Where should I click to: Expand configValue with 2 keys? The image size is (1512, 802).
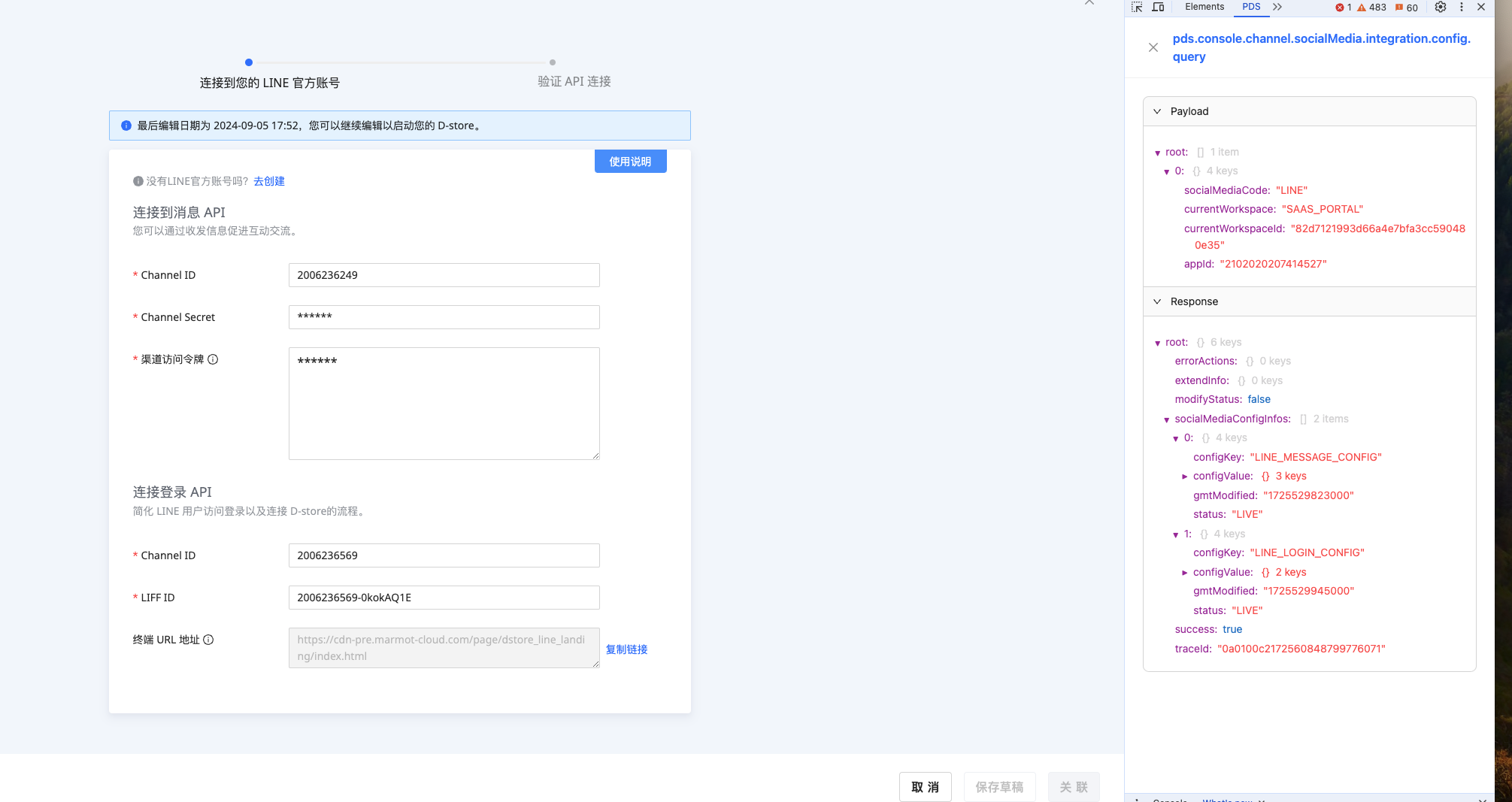pos(1185,573)
